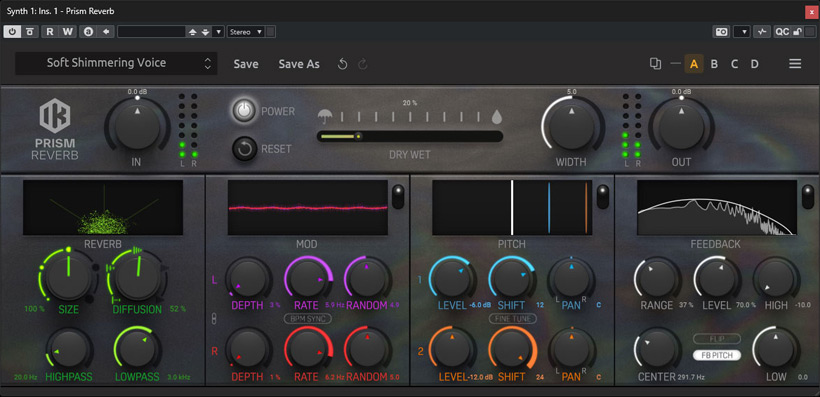Toggle the FINE TUNE button
The width and height of the screenshot is (820, 397).
point(512,318)
